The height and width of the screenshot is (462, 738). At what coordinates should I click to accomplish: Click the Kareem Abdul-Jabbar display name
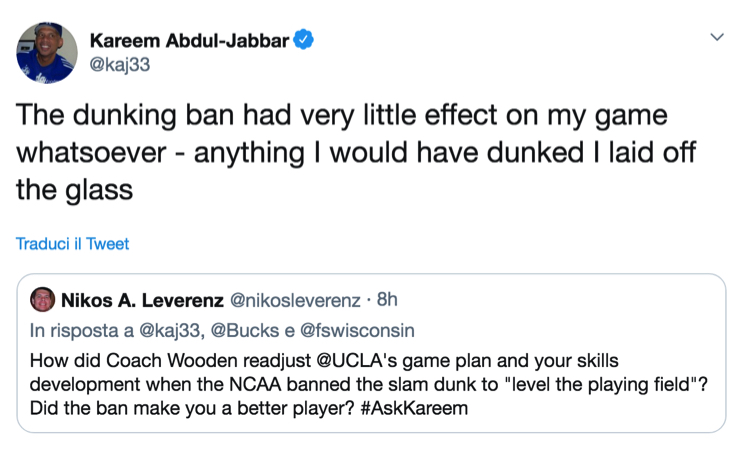click(189, 40)
